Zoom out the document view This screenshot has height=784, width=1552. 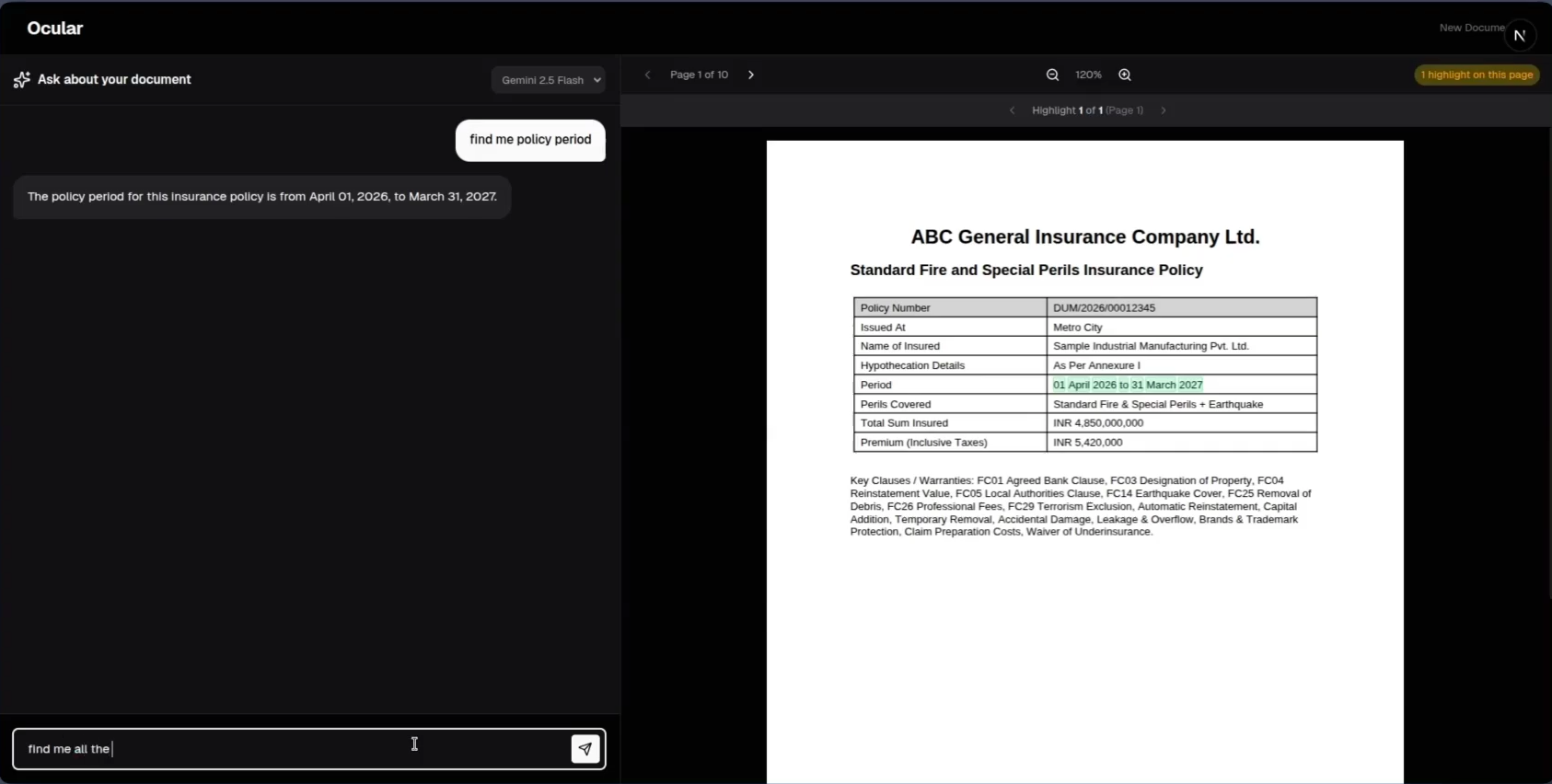1052,75
